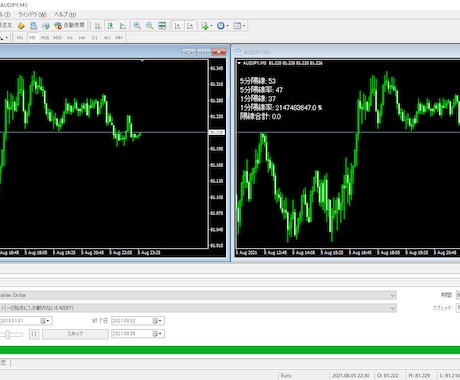Open the periodicity clock dropdown

(223, 26)
